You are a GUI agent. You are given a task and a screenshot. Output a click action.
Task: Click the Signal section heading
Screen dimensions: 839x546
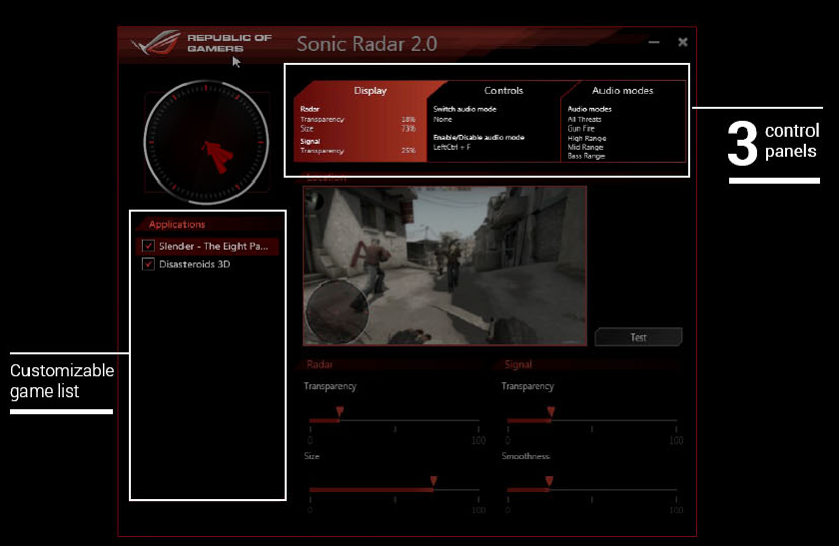[x=518, y=365]
